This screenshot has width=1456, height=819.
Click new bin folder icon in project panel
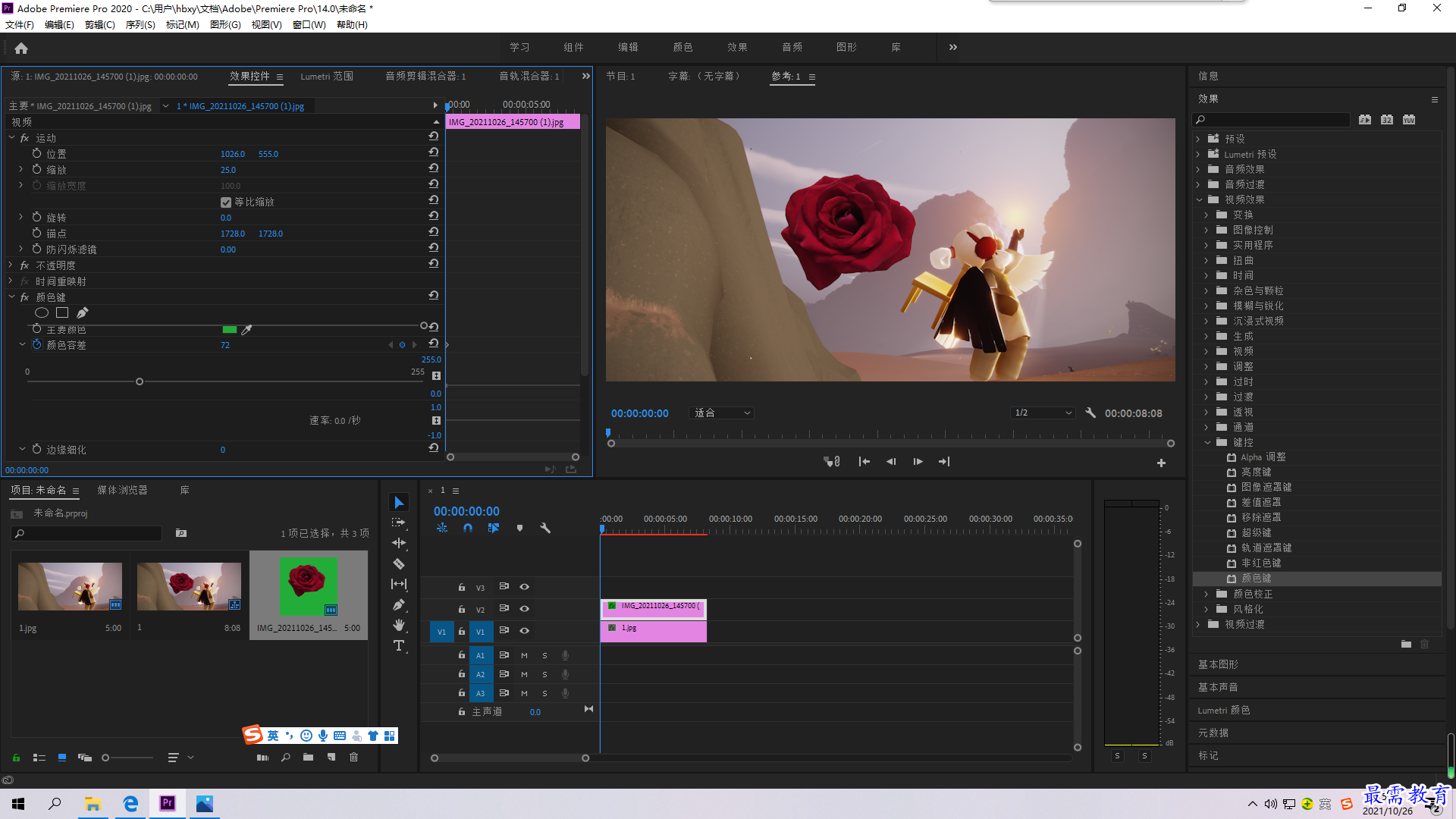coord(308,757)
